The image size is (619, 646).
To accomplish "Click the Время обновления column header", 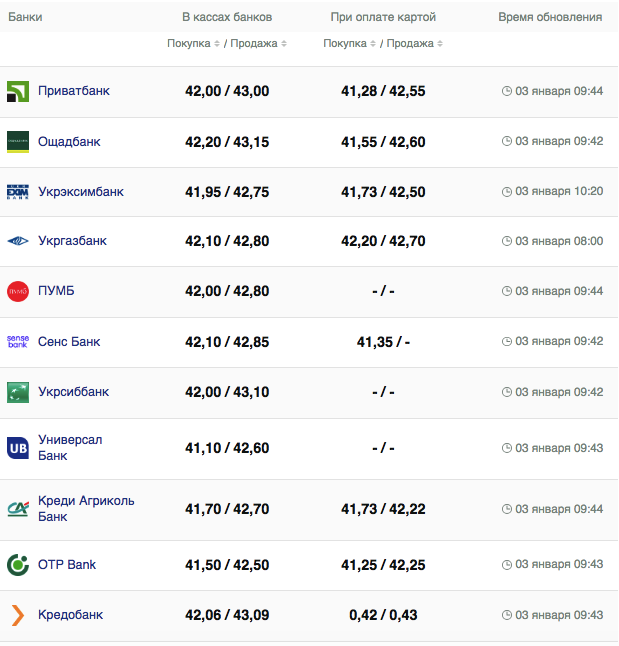I will 550,18.
